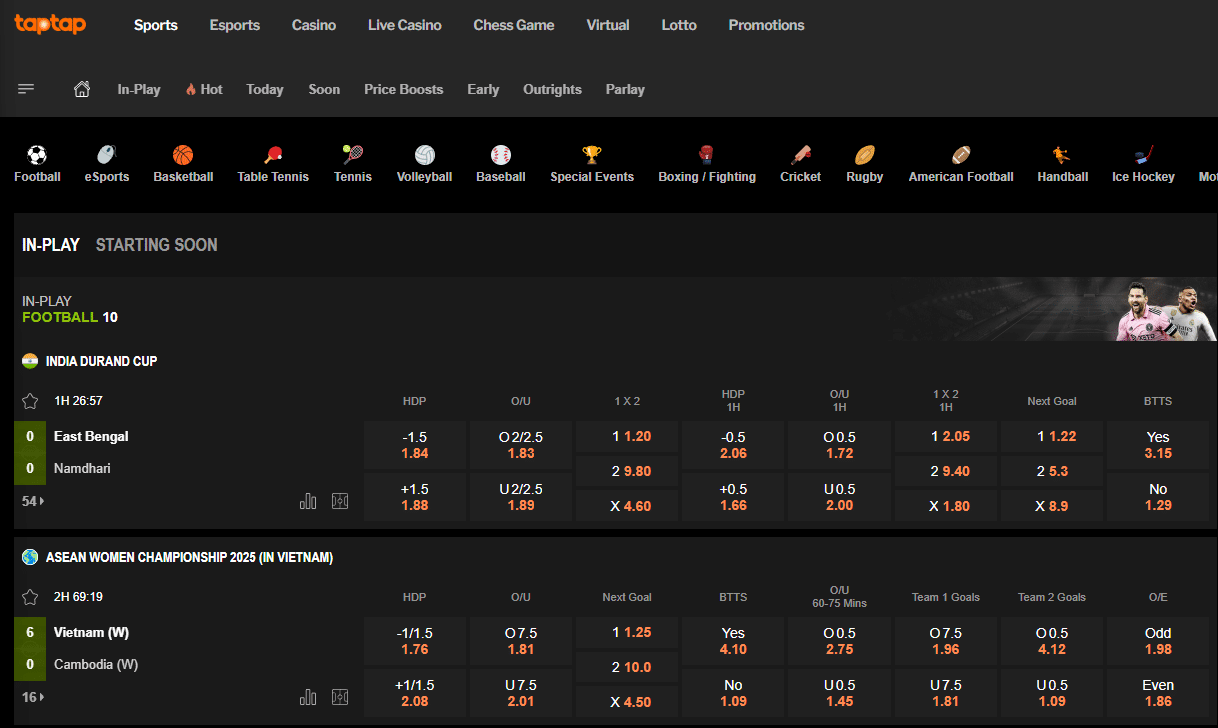Click the home icon in the navigation bar
The width and height of the screenshot is (1218, 728).
[x=81, y=89]
